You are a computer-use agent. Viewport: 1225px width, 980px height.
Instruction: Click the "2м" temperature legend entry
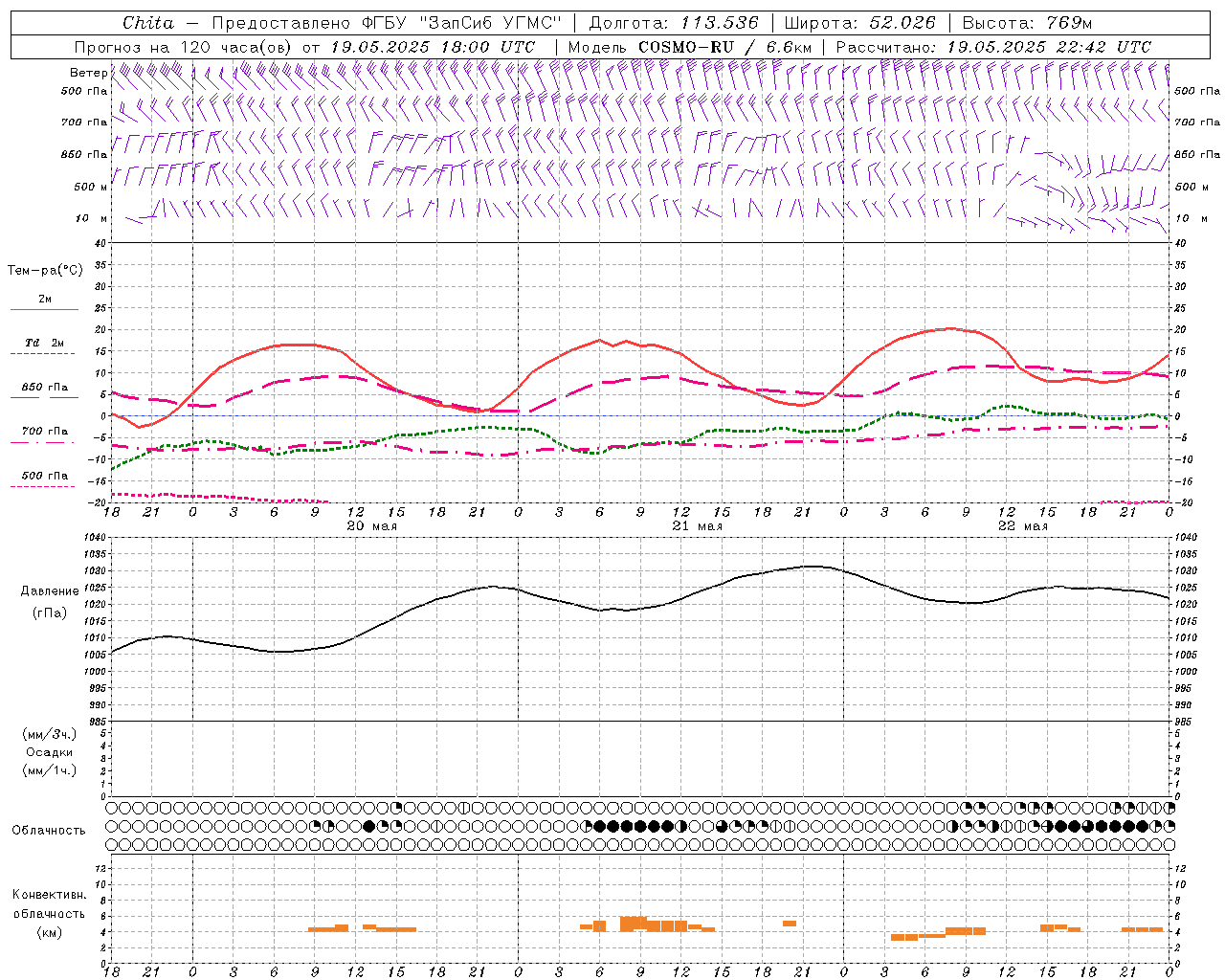click(45, 300)
